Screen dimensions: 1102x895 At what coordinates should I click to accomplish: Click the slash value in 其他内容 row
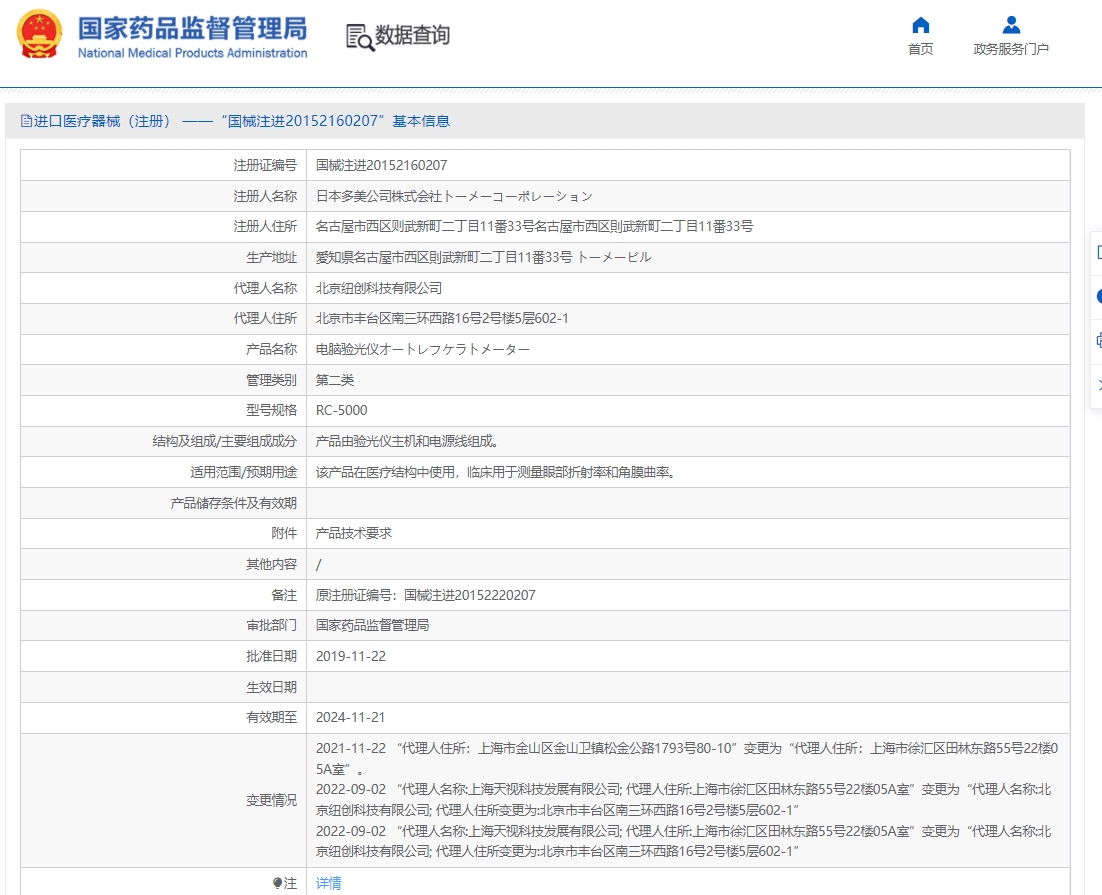[318, 565]
